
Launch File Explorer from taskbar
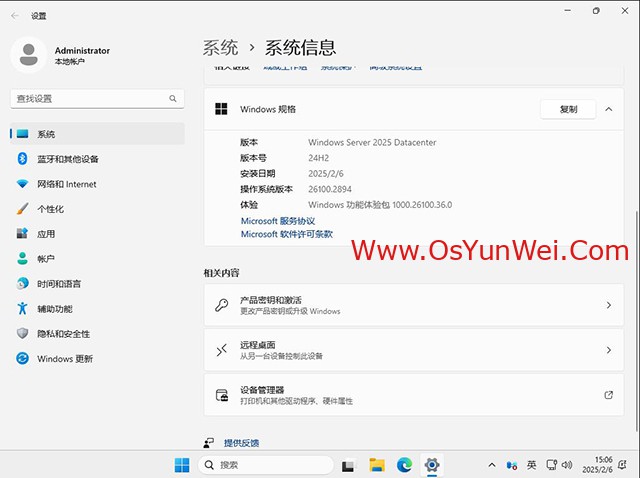pos(377,465)
